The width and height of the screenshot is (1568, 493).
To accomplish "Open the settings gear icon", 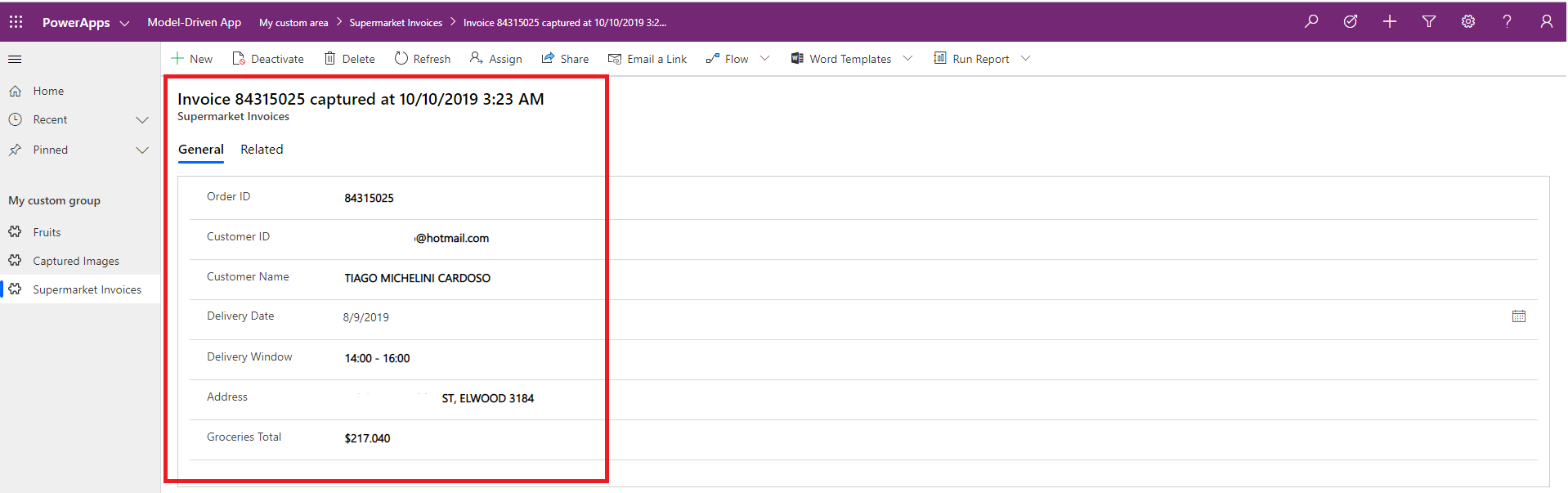I will pos(1468,22).
